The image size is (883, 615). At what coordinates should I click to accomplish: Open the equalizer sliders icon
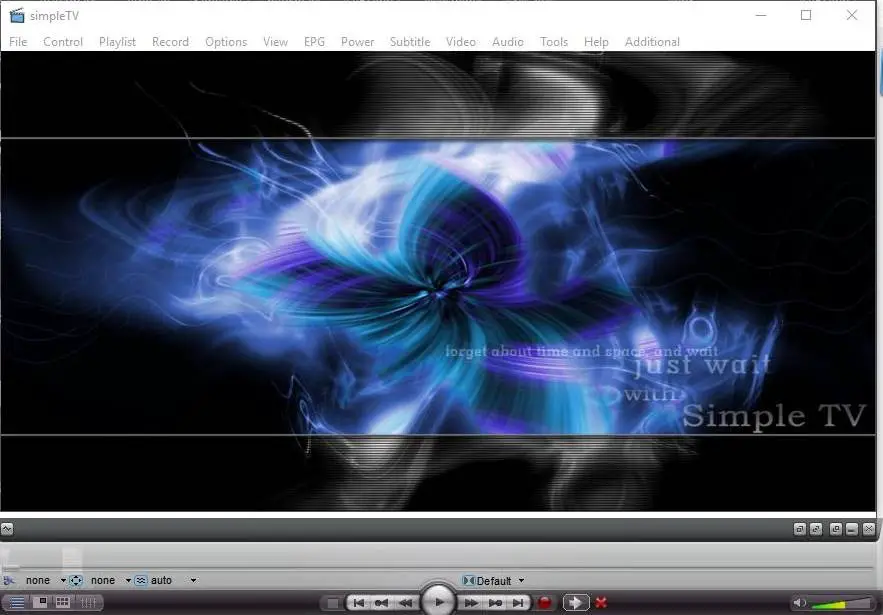88,603
